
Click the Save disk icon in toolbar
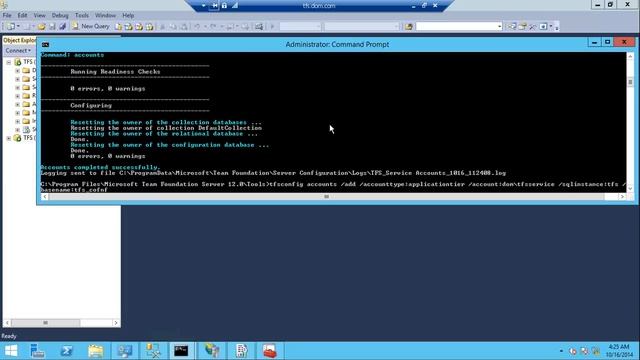52,27
